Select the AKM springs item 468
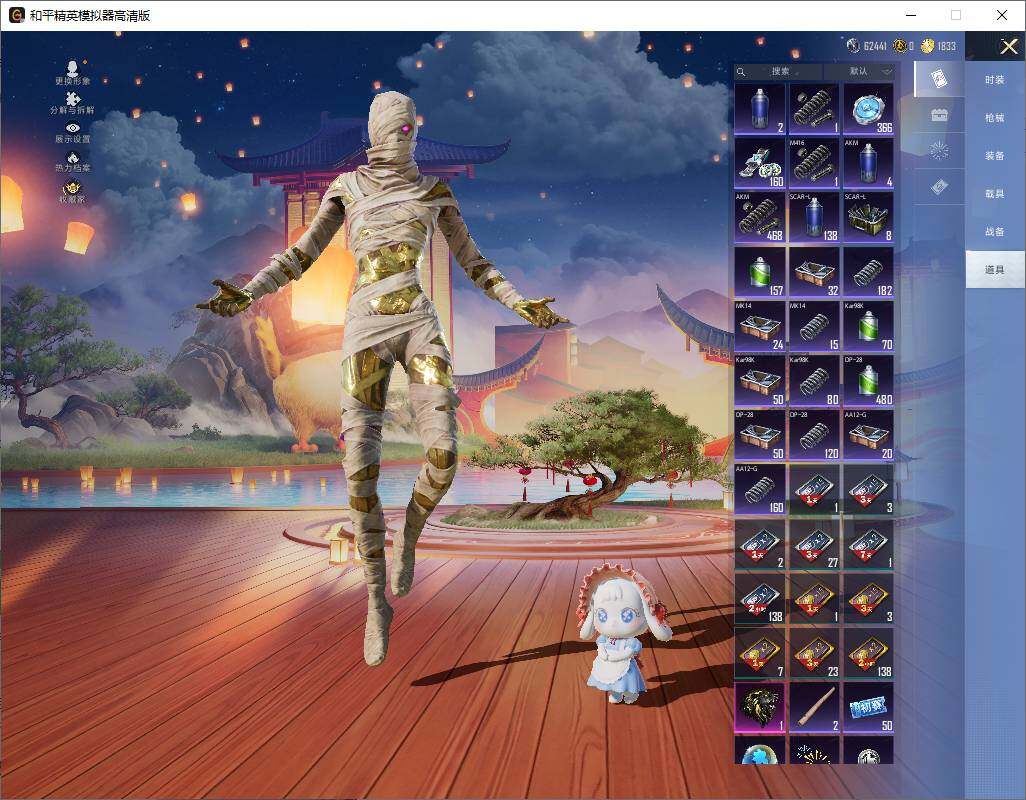 (x=760, y=217)
